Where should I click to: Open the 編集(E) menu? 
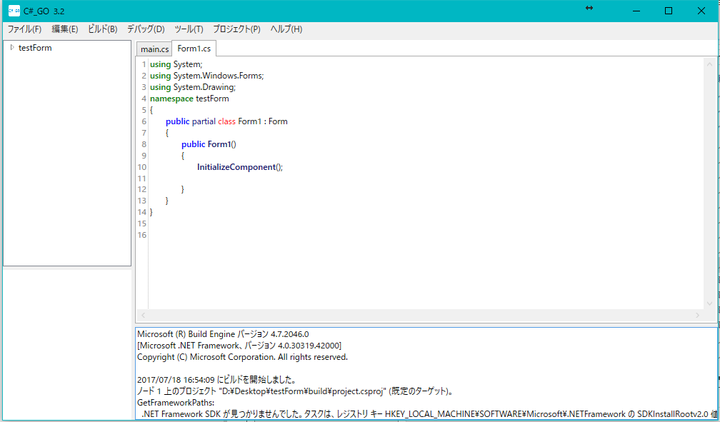click(x=65, y=29)
